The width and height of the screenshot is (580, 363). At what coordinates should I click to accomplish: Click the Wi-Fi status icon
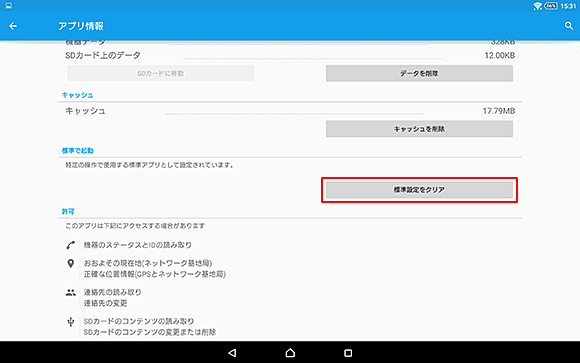pos(537,6)
